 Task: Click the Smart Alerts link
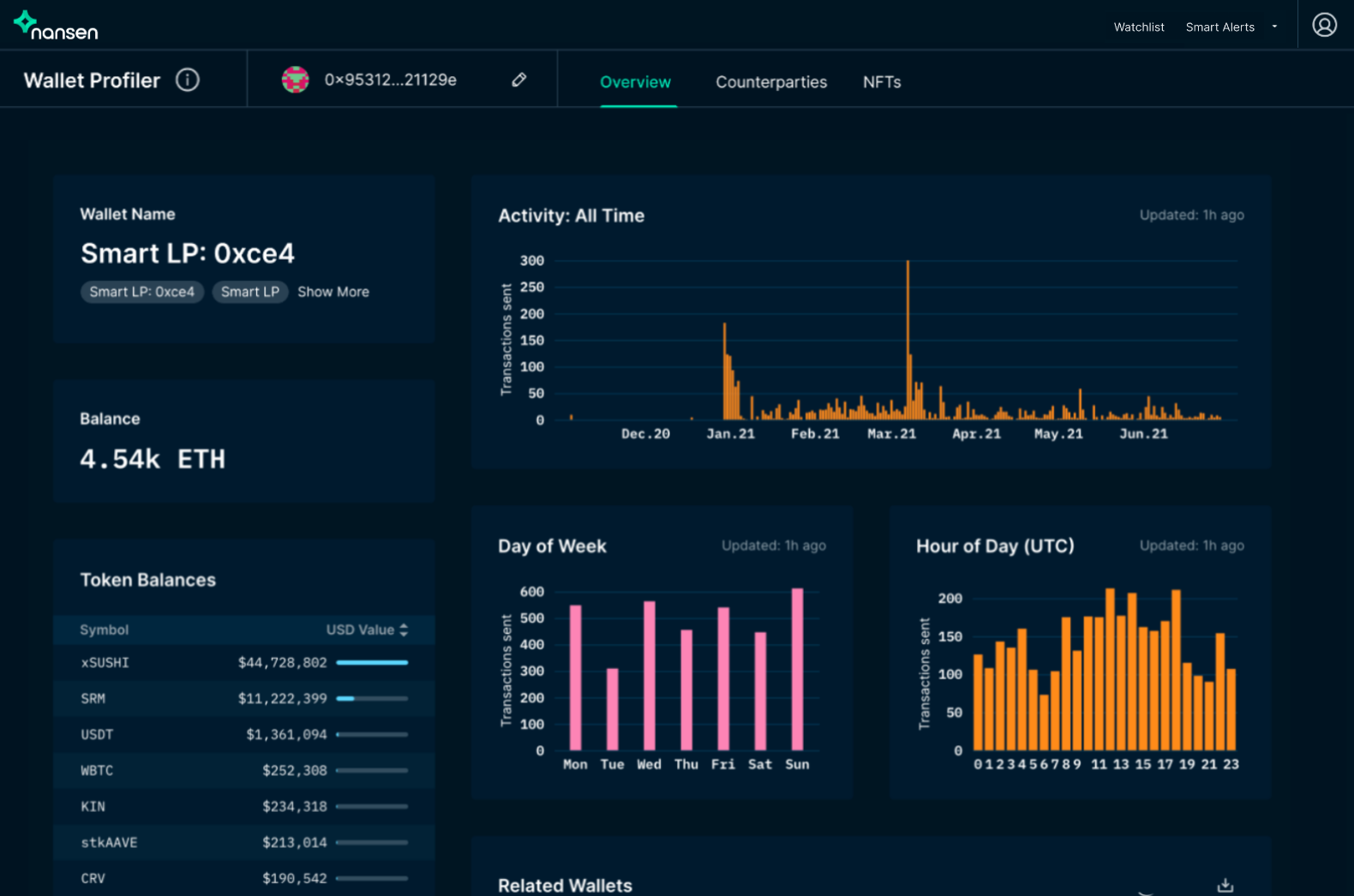pyautogui.click(x=1219, y=27)
